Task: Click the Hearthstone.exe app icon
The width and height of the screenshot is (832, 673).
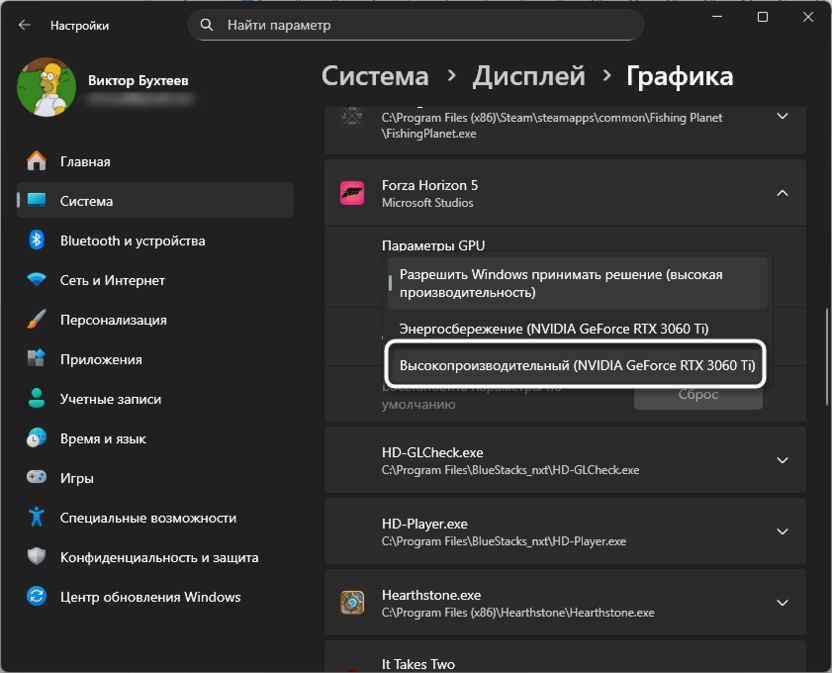Action: tap(353, 603)
